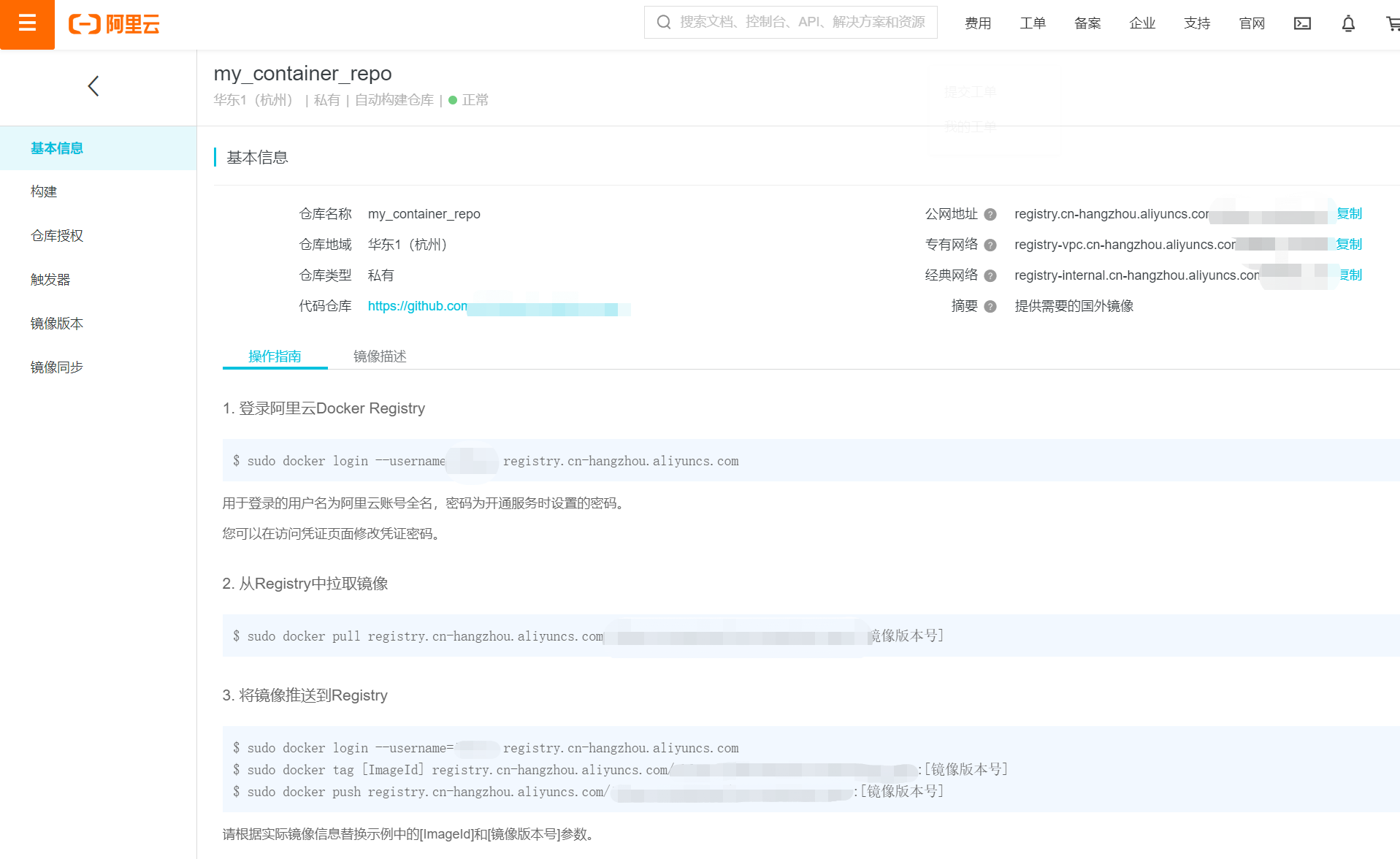Switch to the 镜像描述 tab

pyautogui.click(x=380, y=356)
